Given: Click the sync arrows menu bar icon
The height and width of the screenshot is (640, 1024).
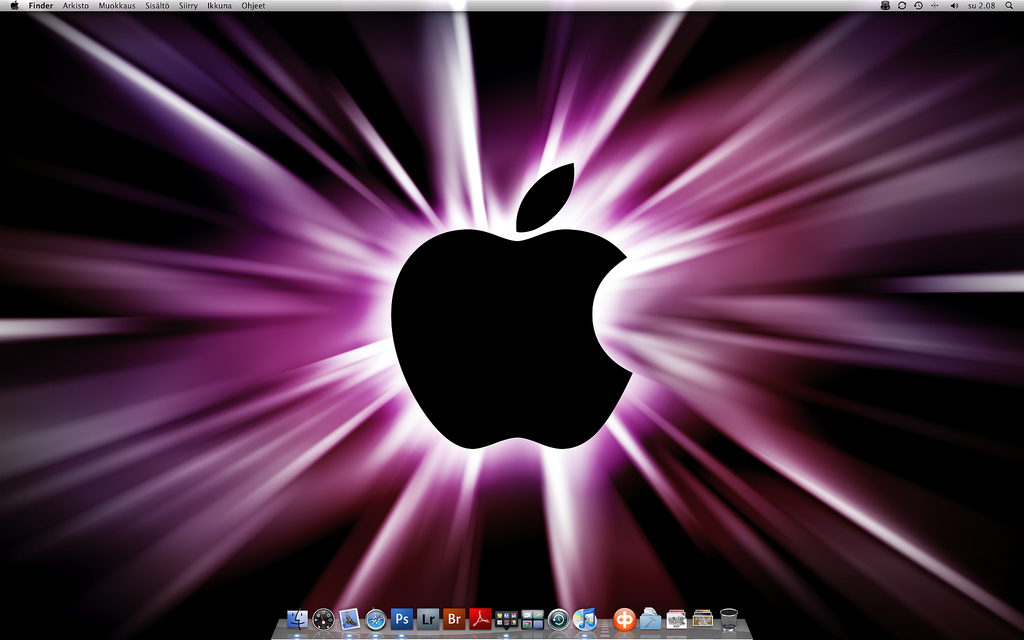Looking at the screenshot, I should pos(902,5).
